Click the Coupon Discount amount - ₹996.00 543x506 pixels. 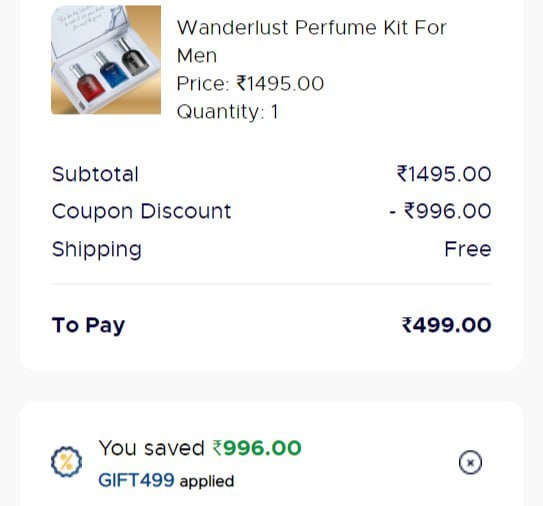440,211
